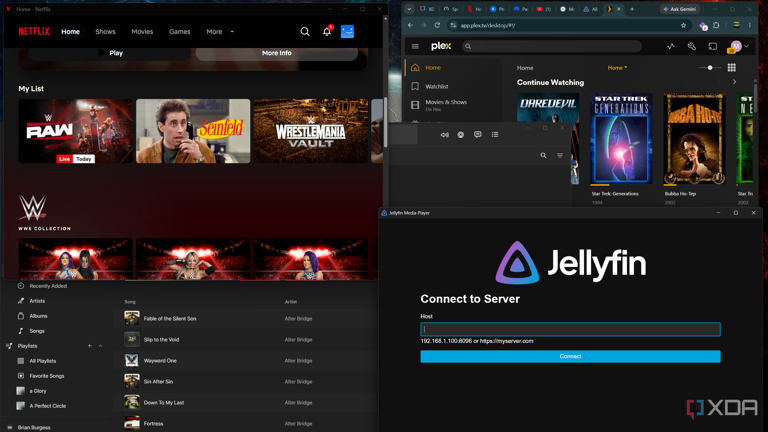This screenshot has height=432, width=768.
Task: Bookmark page with browser star icon
Action: pyautogui.click(x=683, y=25)
